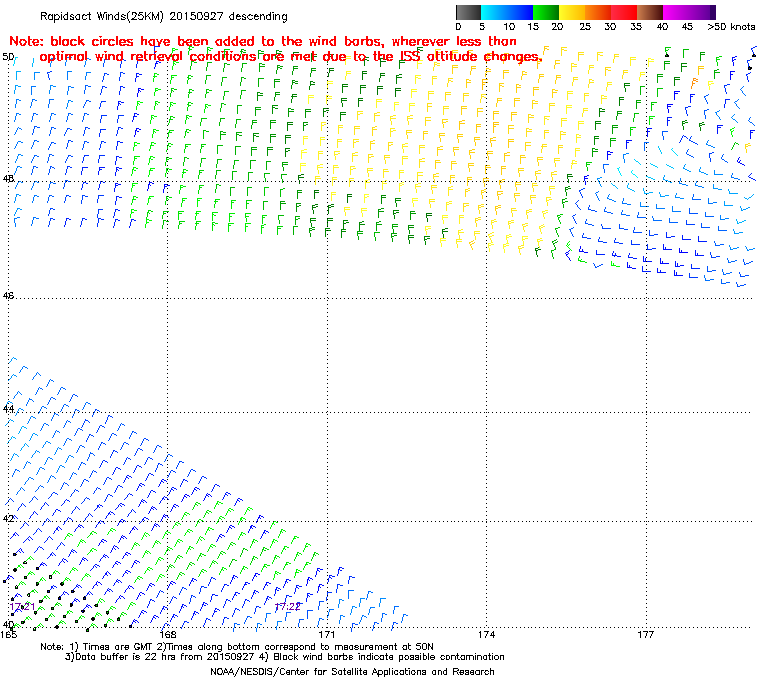Click the gray 0-5 knots color segment

pos(468,12)
